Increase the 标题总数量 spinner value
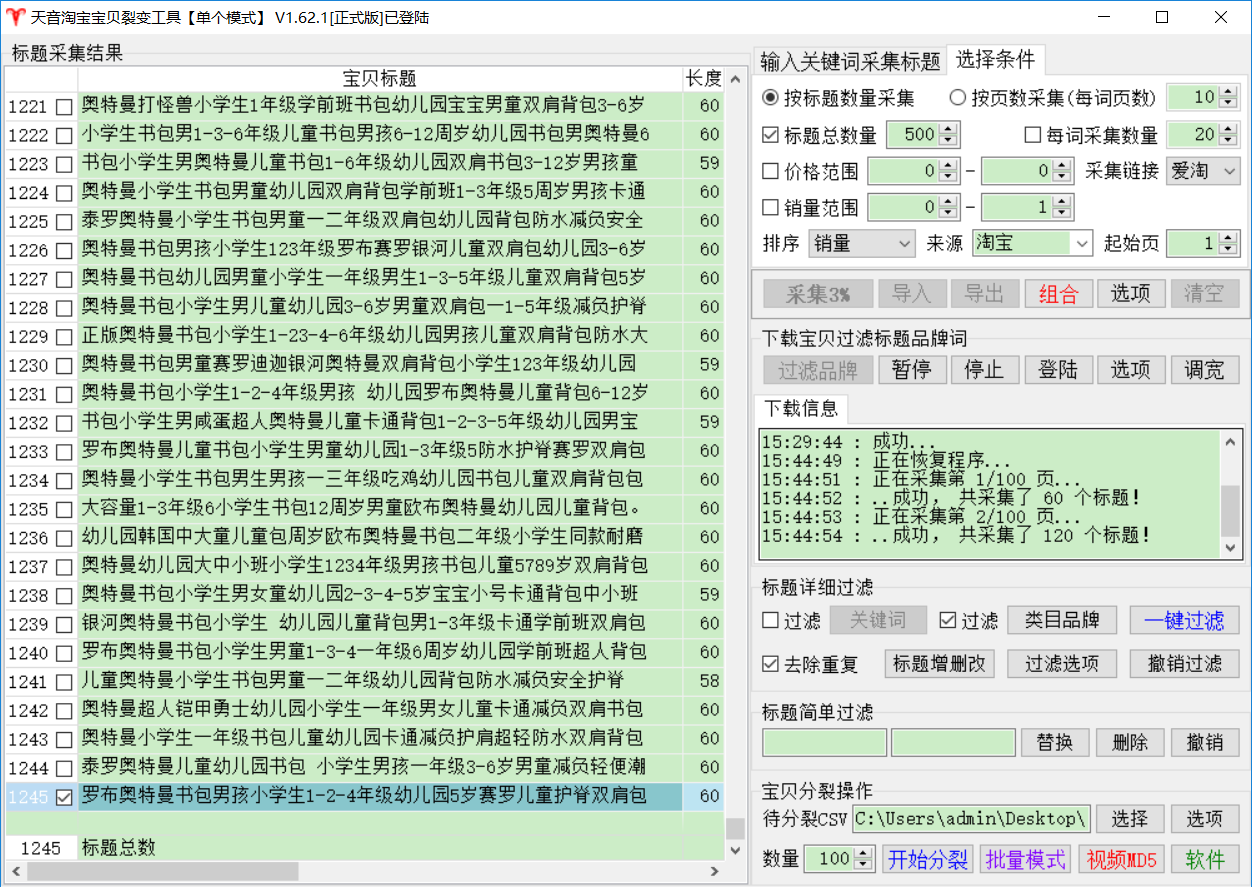This screenshot has height=887, width=1252. coord(947,130)
